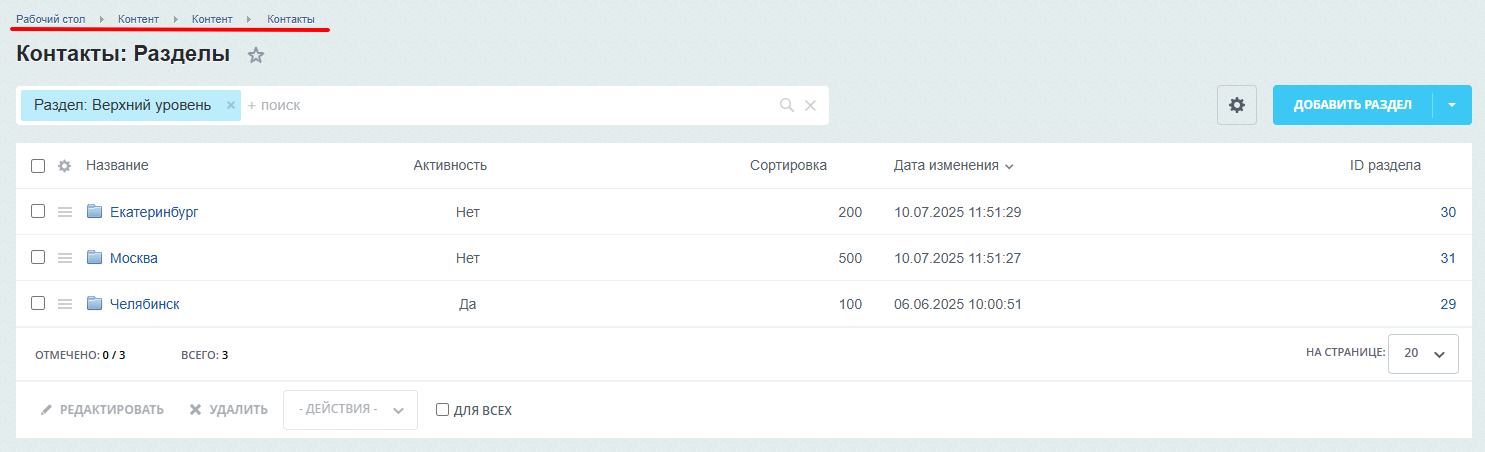Open row menu for Москва
The width and height of the screenshot is (1485, 452).
(x=65, y=258)
